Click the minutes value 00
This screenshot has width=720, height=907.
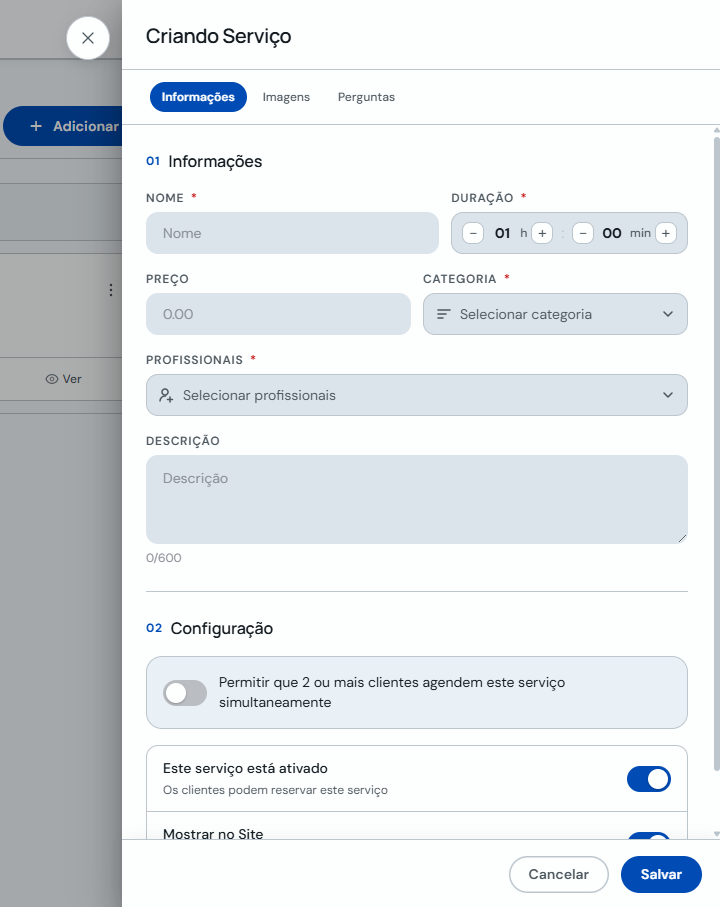click(612, 233)
